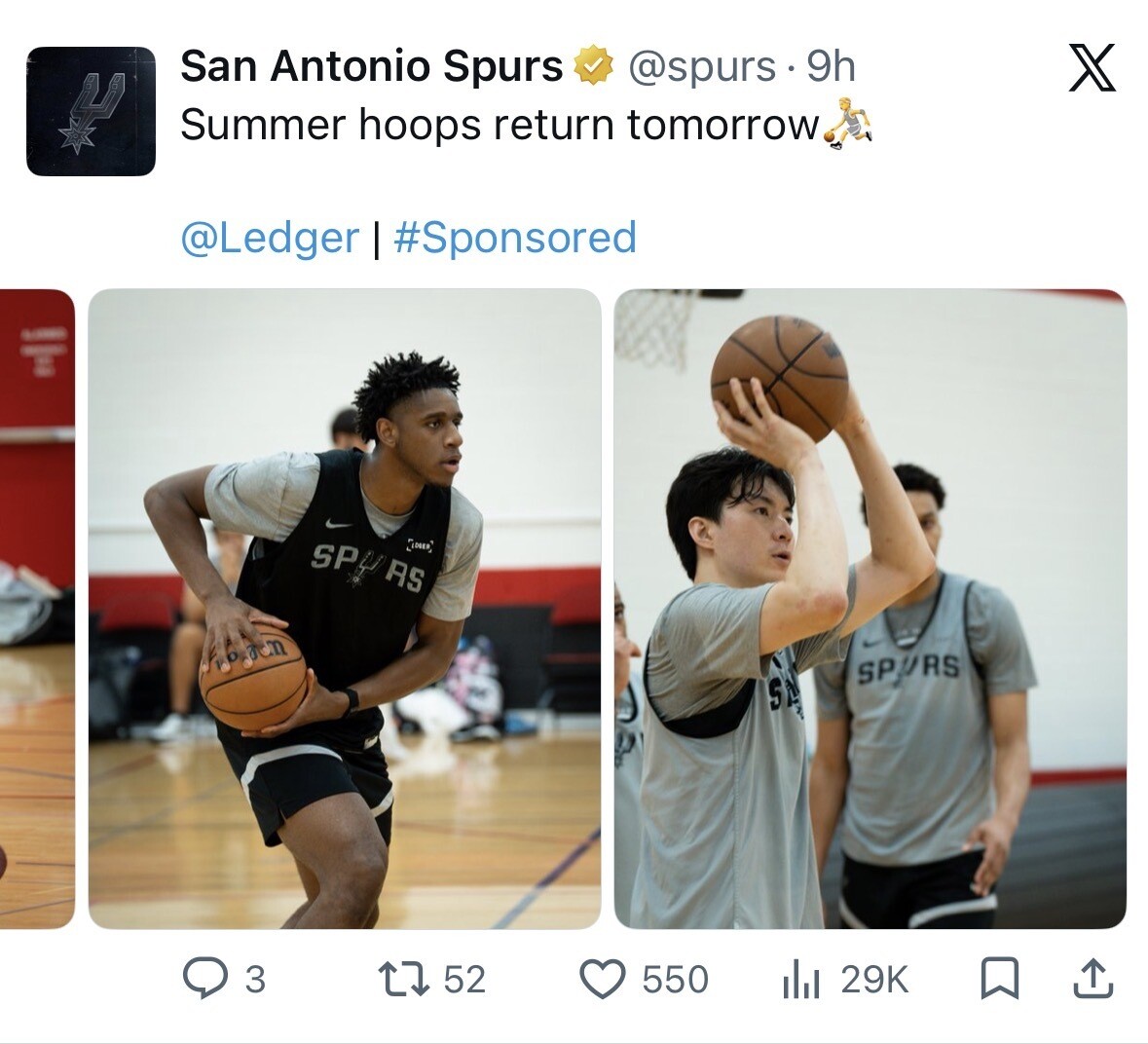Repost this Spurs tweet
Viewport: 1148px width, 1044px height.
click(403, 979)
